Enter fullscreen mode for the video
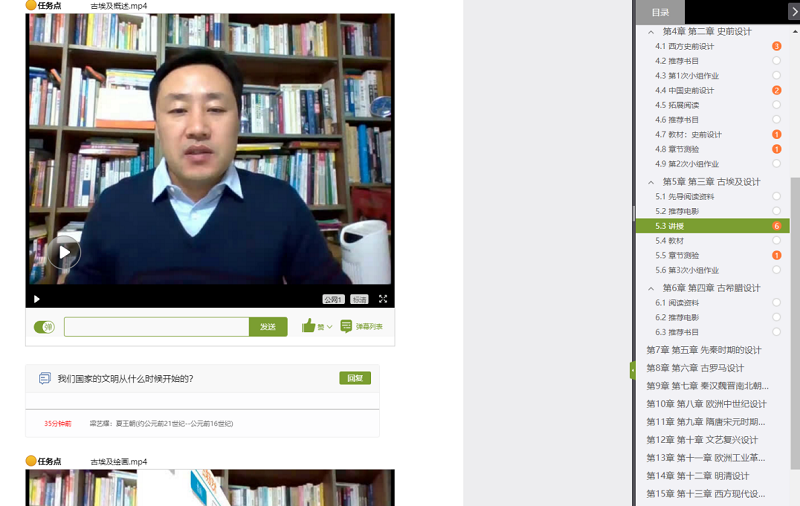This screenshot has width=800, height=506. click(383, 299)
